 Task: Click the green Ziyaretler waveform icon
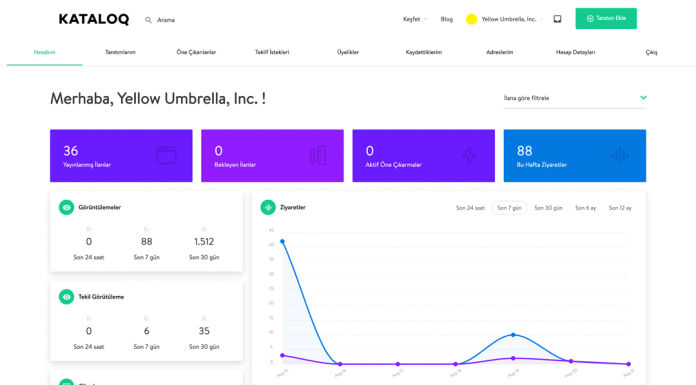coord(268,207)
